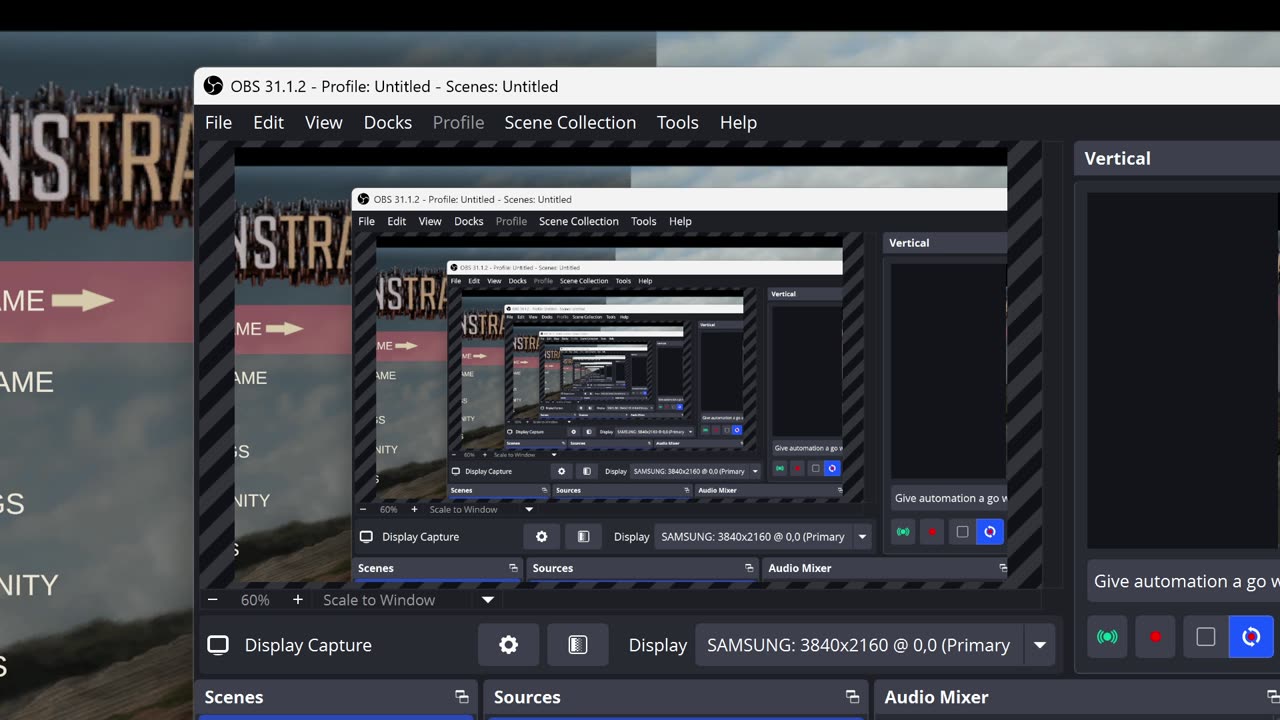Click the Scenes dock title
The image size is (1280, 720).
point(234,697)
